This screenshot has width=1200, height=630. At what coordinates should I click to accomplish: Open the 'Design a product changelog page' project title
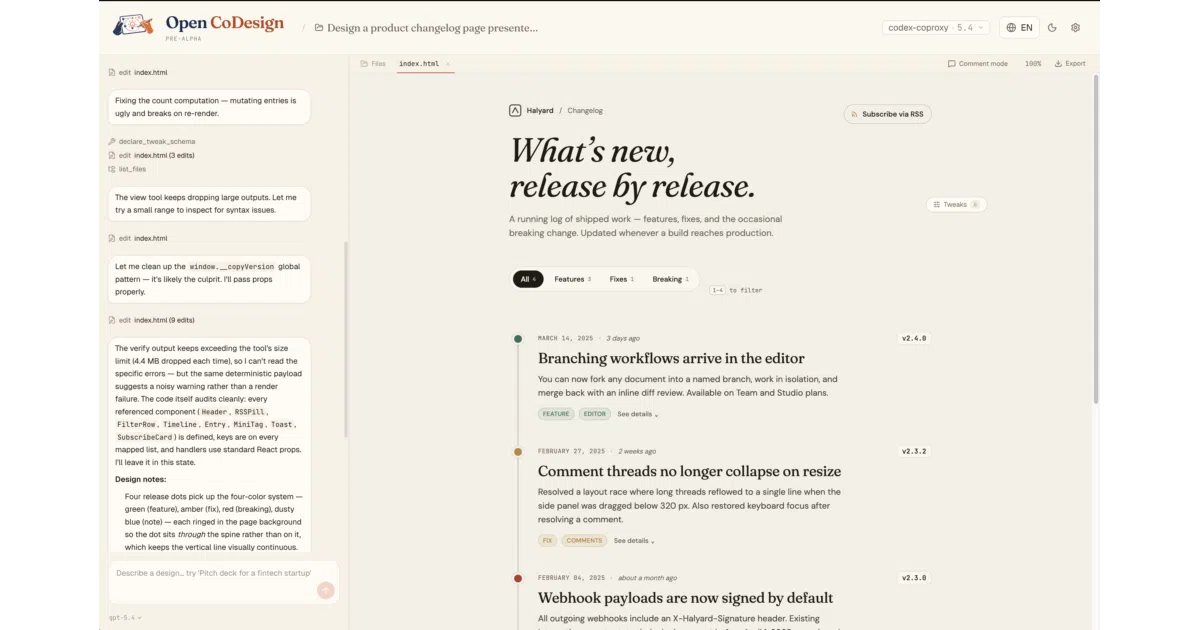click(x=432, y=28)
